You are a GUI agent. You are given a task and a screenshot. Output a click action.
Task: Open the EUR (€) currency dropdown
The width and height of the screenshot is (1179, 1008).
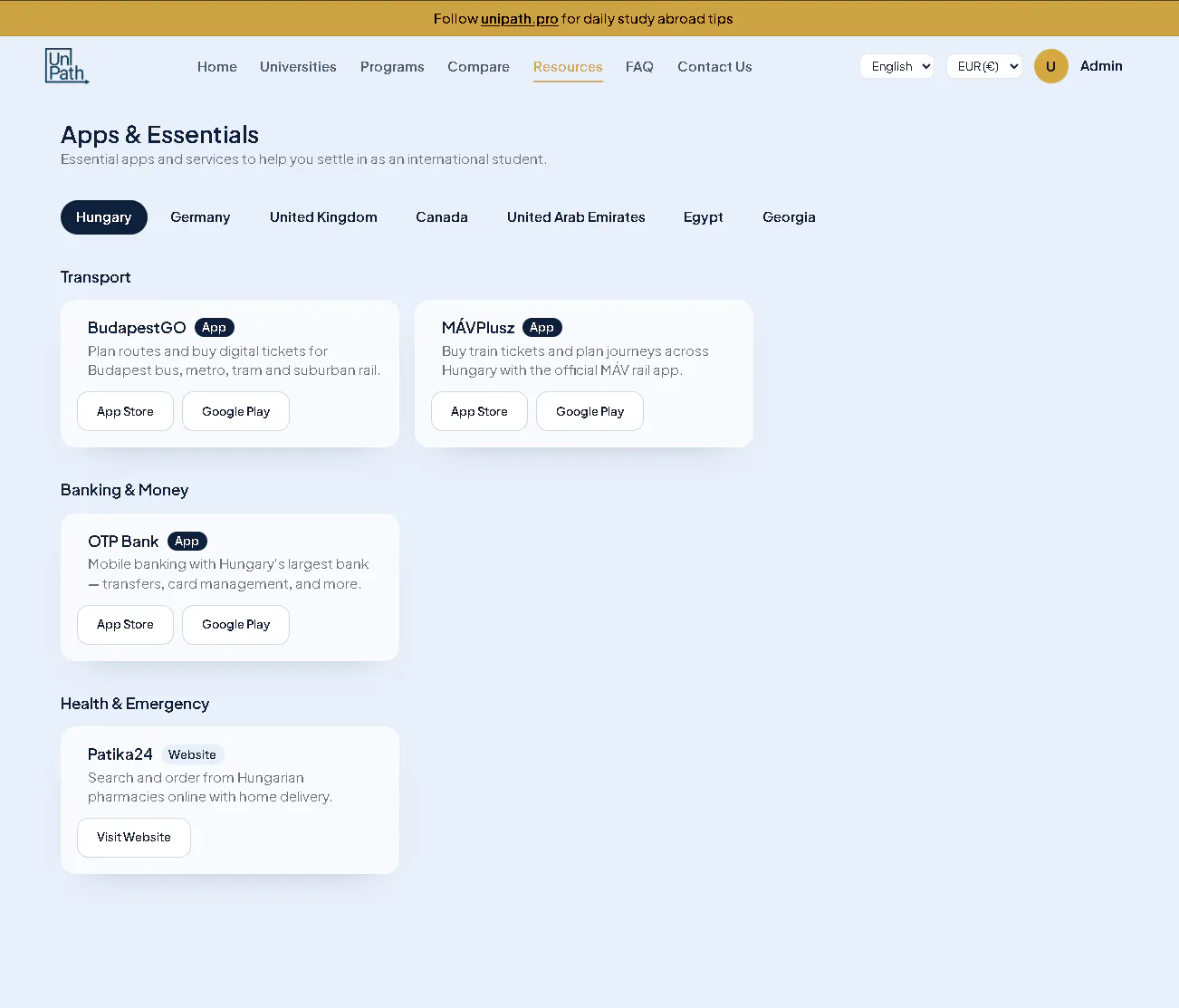[984, 66]
